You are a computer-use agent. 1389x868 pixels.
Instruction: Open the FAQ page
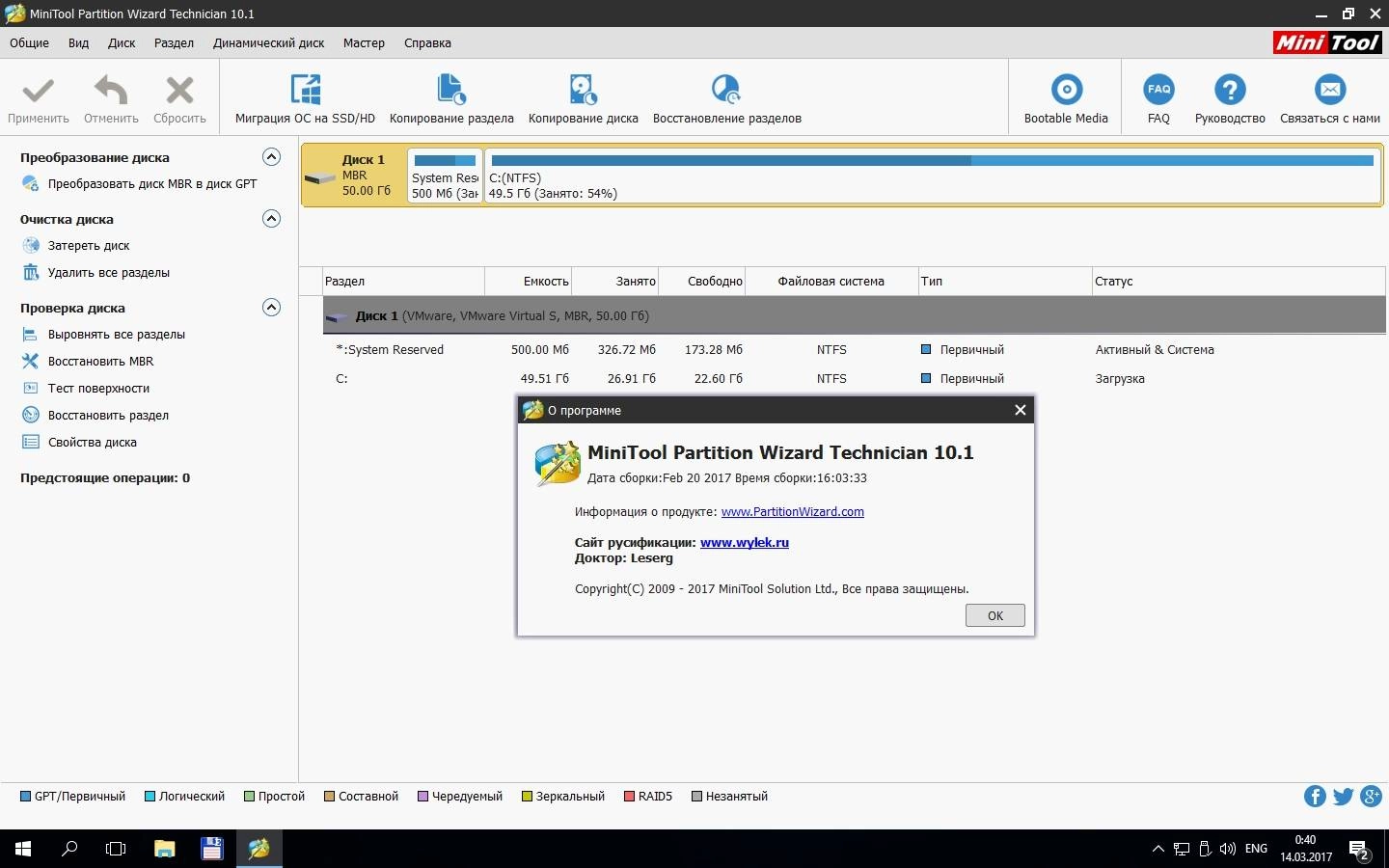[1158, 98]
